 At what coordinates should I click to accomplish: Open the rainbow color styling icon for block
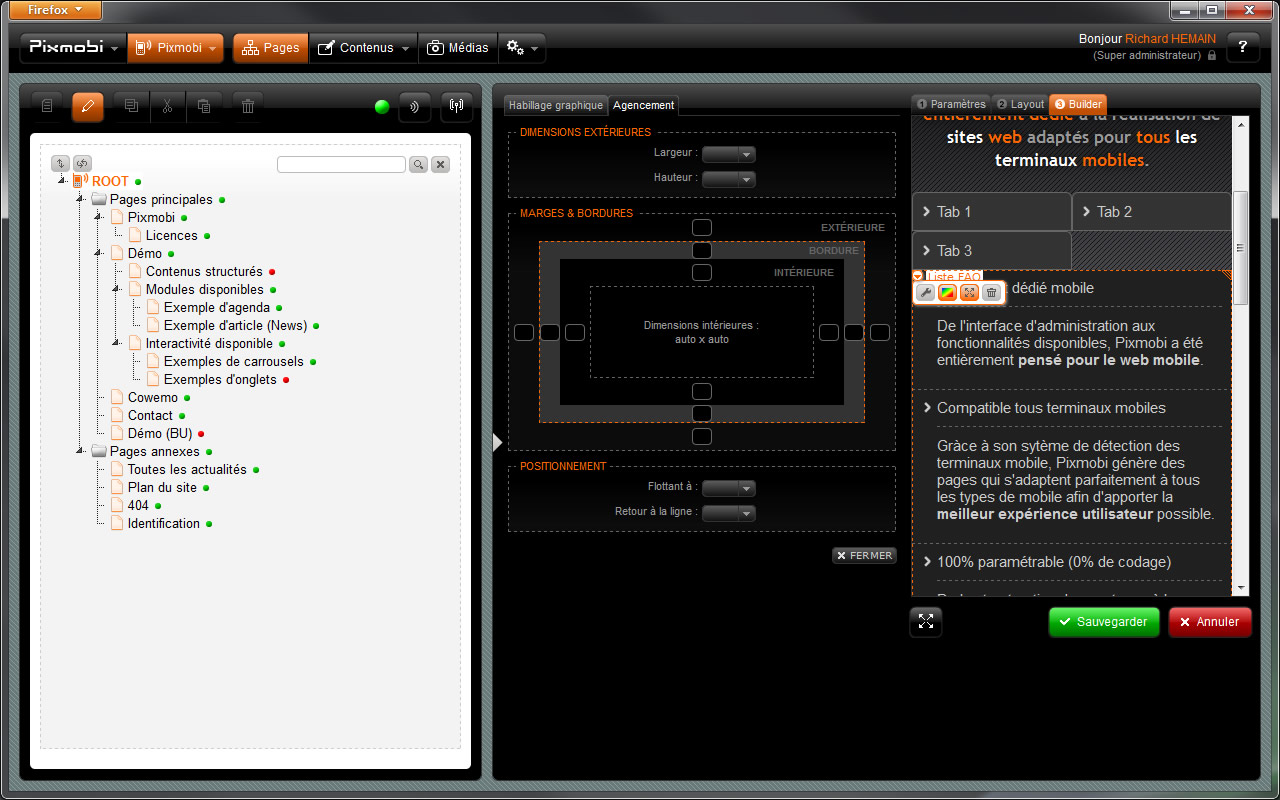947,292
